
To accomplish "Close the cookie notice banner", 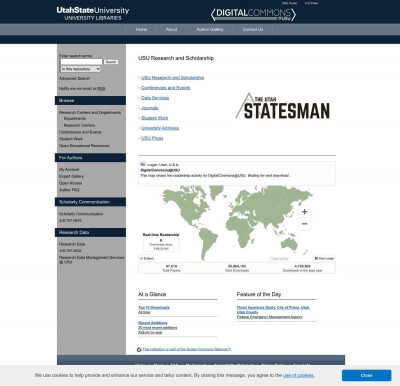I will click(366, 375).
